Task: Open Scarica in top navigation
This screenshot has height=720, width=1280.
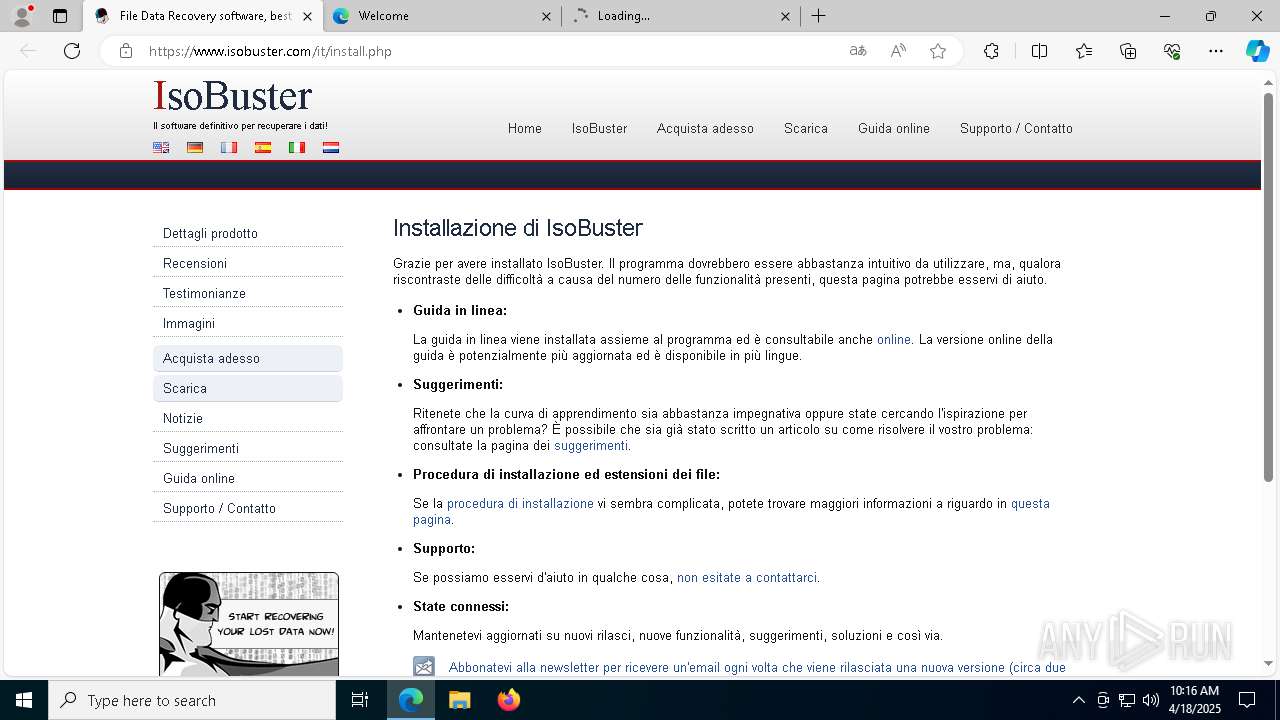Action: coord(806,128)
